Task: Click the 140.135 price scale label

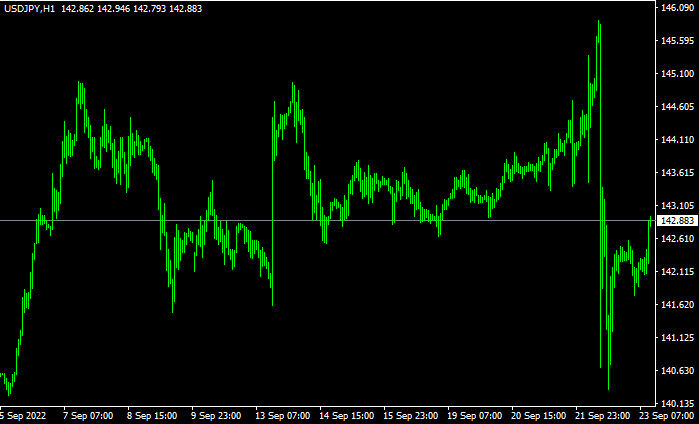Action: [678, 403]
